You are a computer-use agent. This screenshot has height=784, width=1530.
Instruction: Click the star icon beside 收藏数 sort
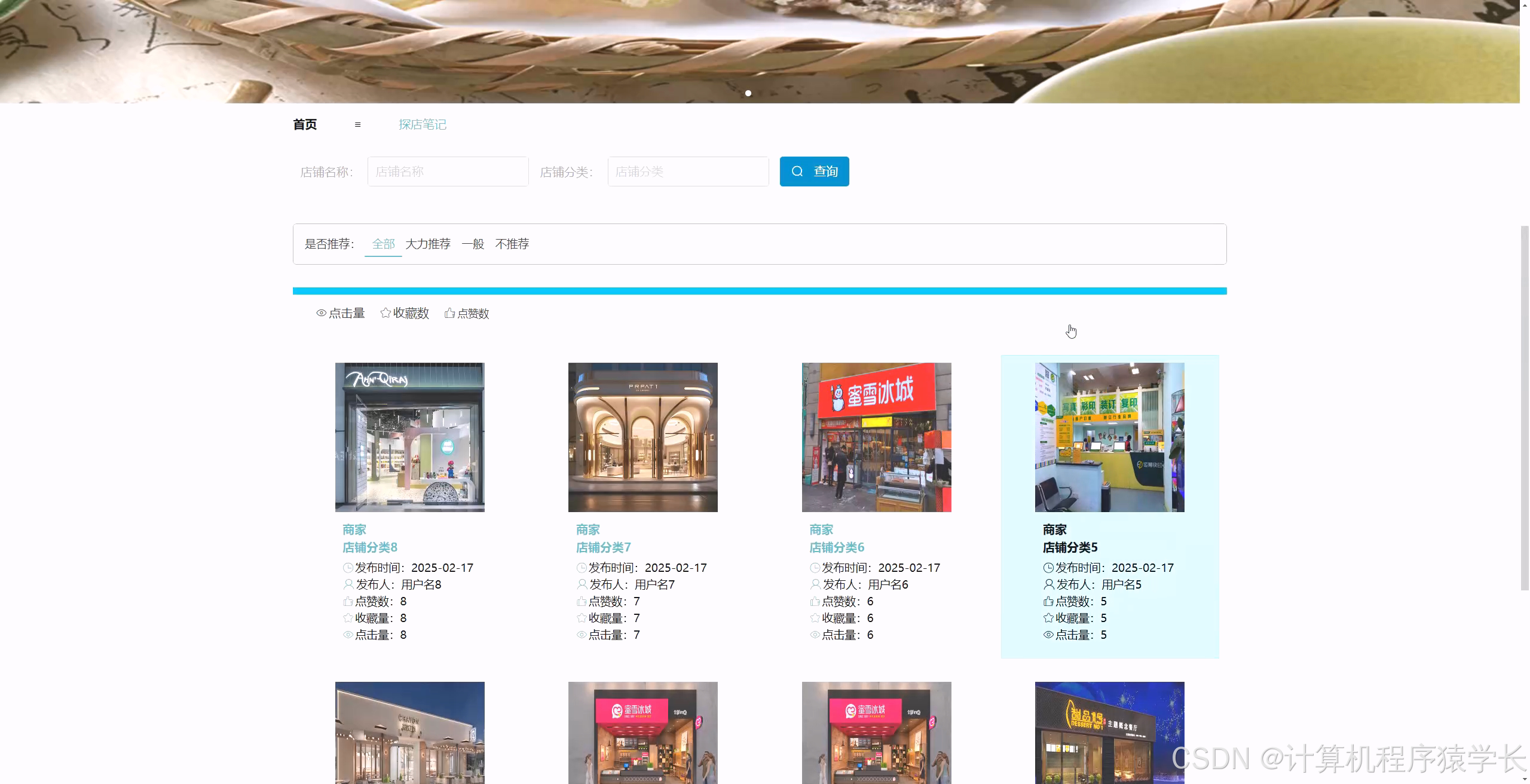[385, 313]
